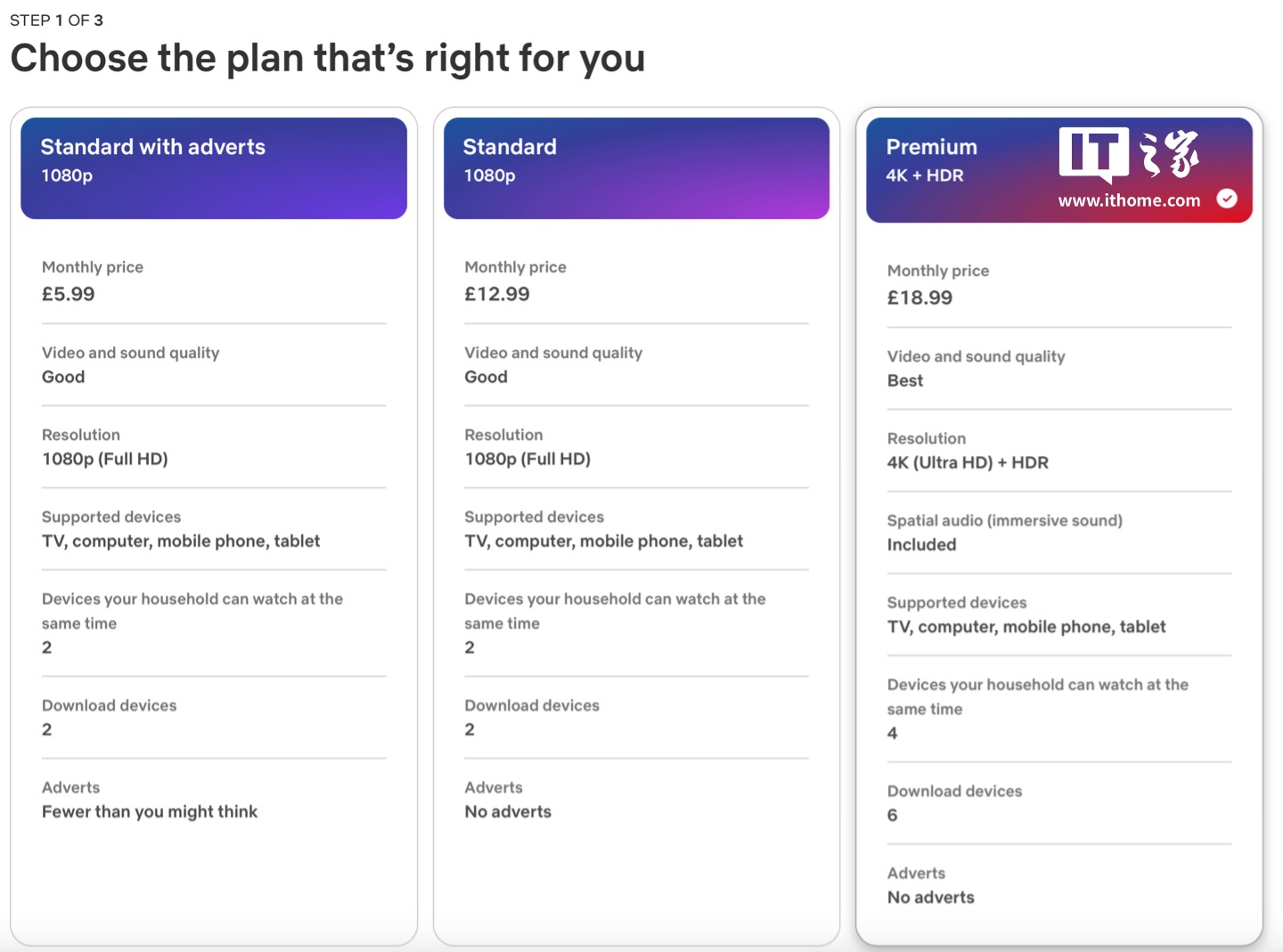The height and width of the screenshot is (952, 1283).
Task: Click 'Fewer than you might think' adverts text
Action: coord(150,811)
